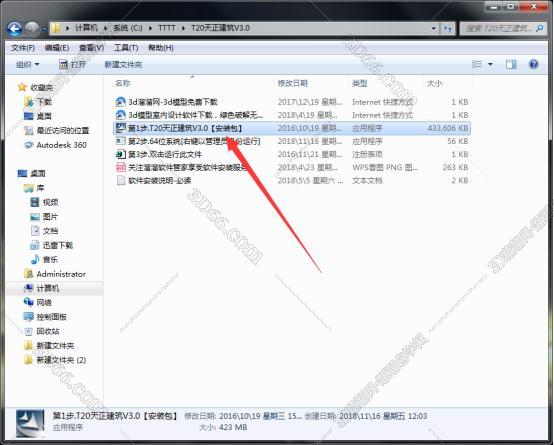Viewport: 554px width, 445px height.
Task: Sort by the 类型 column header
Action: [360, 83]
